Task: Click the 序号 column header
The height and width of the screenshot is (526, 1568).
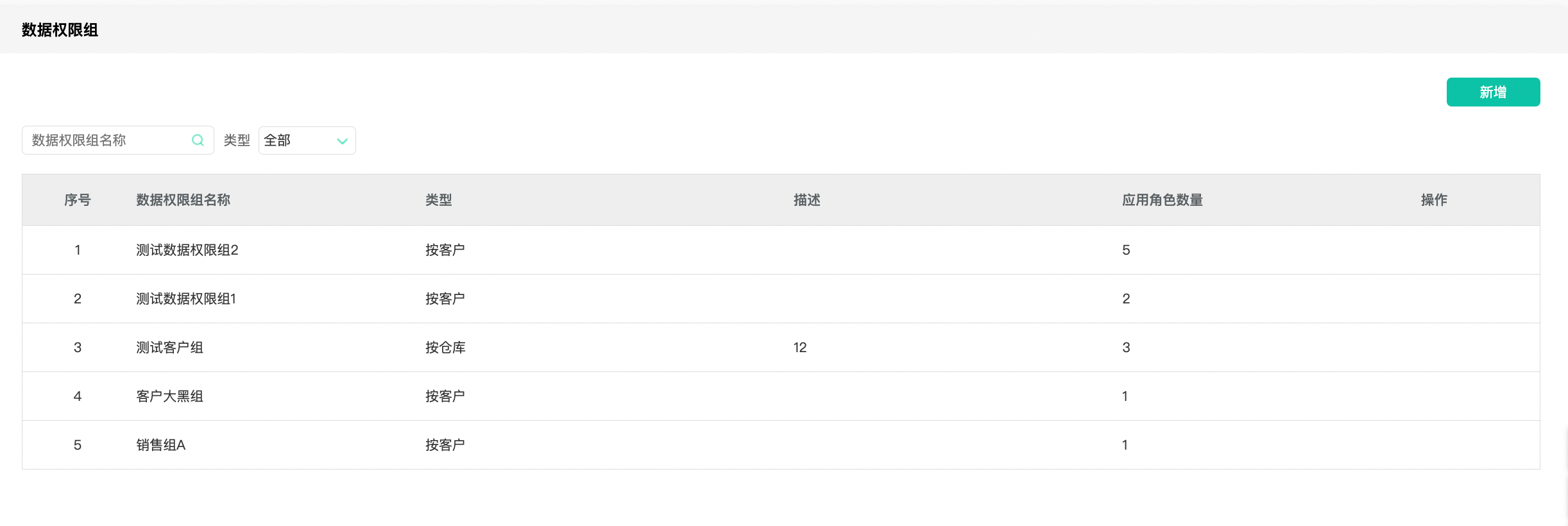Action: pyautogui.click(x=77, y=199)
